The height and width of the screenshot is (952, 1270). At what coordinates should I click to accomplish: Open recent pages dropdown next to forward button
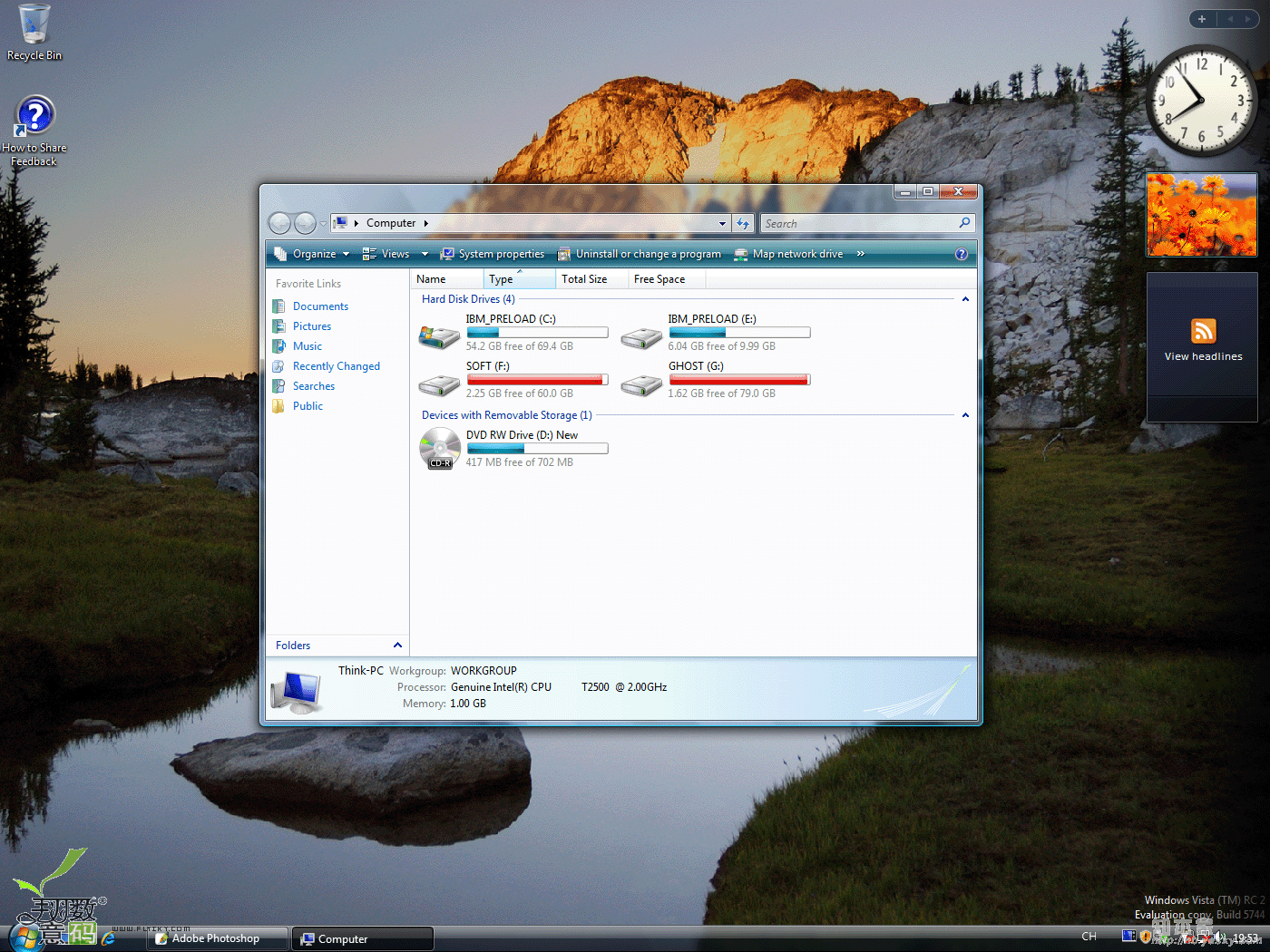(323, 224)
